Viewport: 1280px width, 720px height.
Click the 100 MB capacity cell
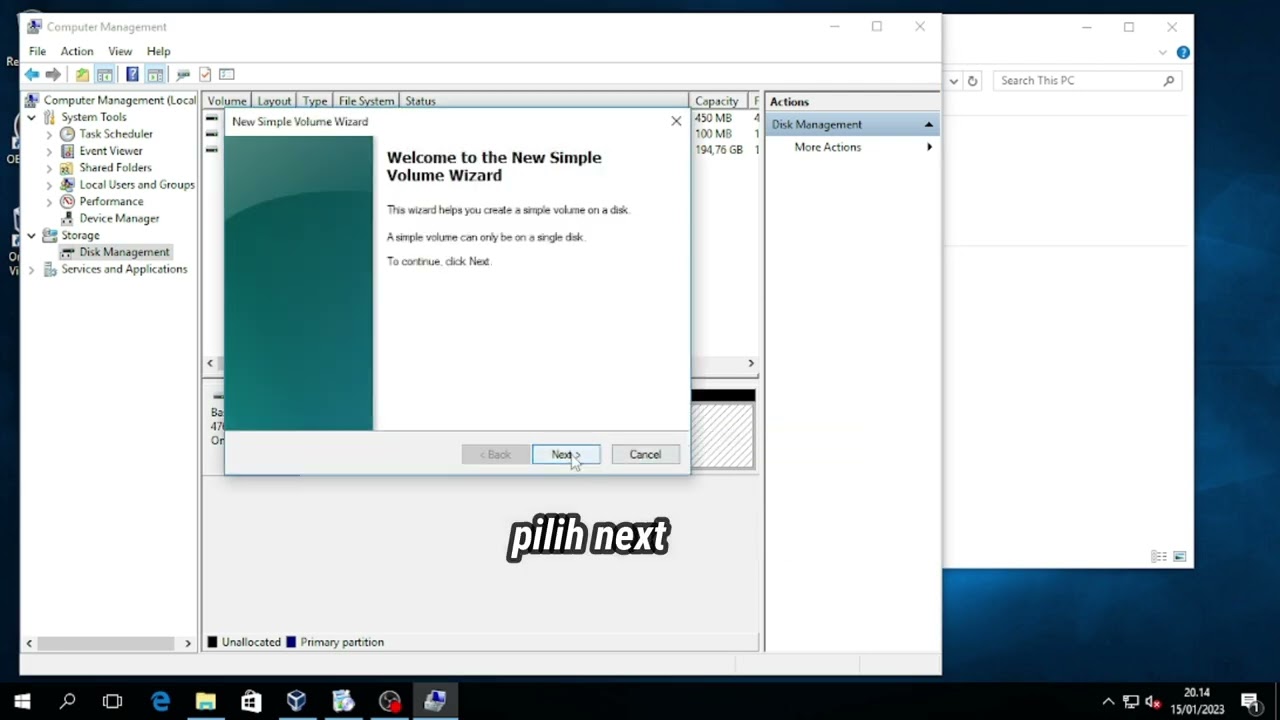coord(713,134)
